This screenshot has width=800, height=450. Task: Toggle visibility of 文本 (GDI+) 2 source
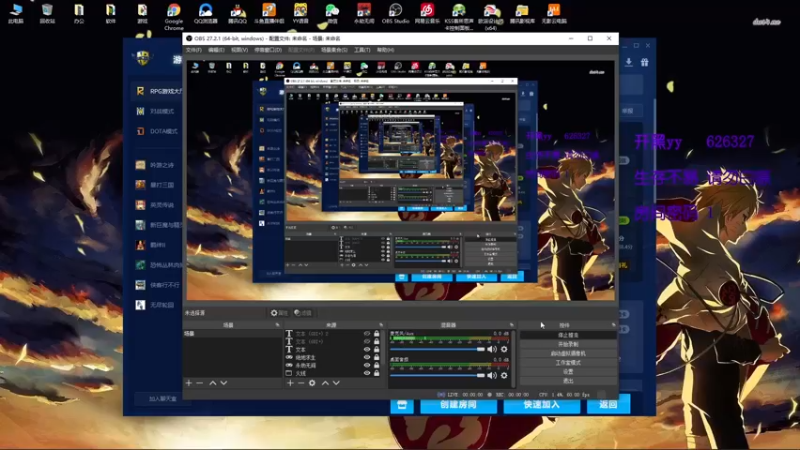(x=367, y=334)
